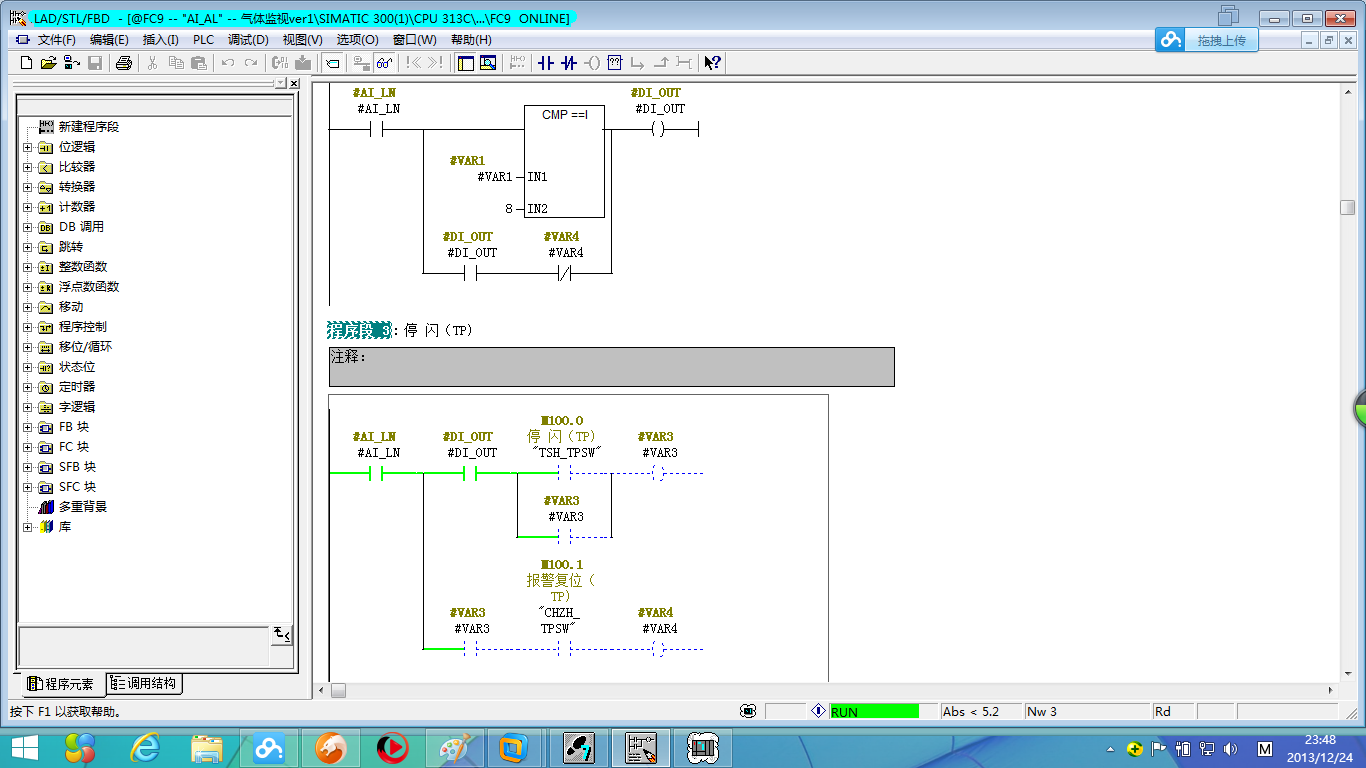Select 新建程序段 in the element tree
This screenshot has width=1366, height=768.
pyautogui.click(x=88, y=127)
